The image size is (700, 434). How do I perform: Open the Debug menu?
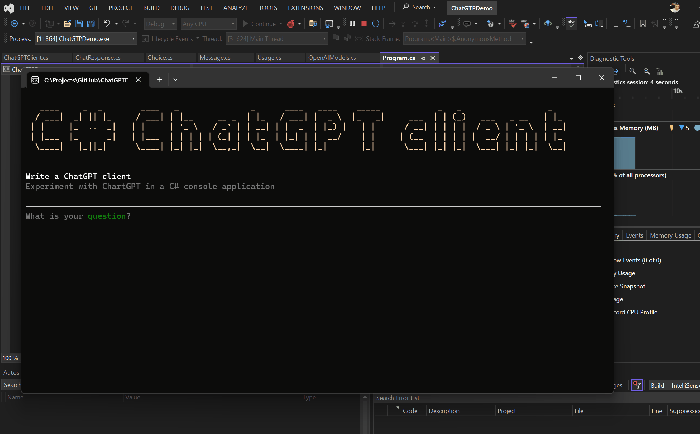pos(179,8)
